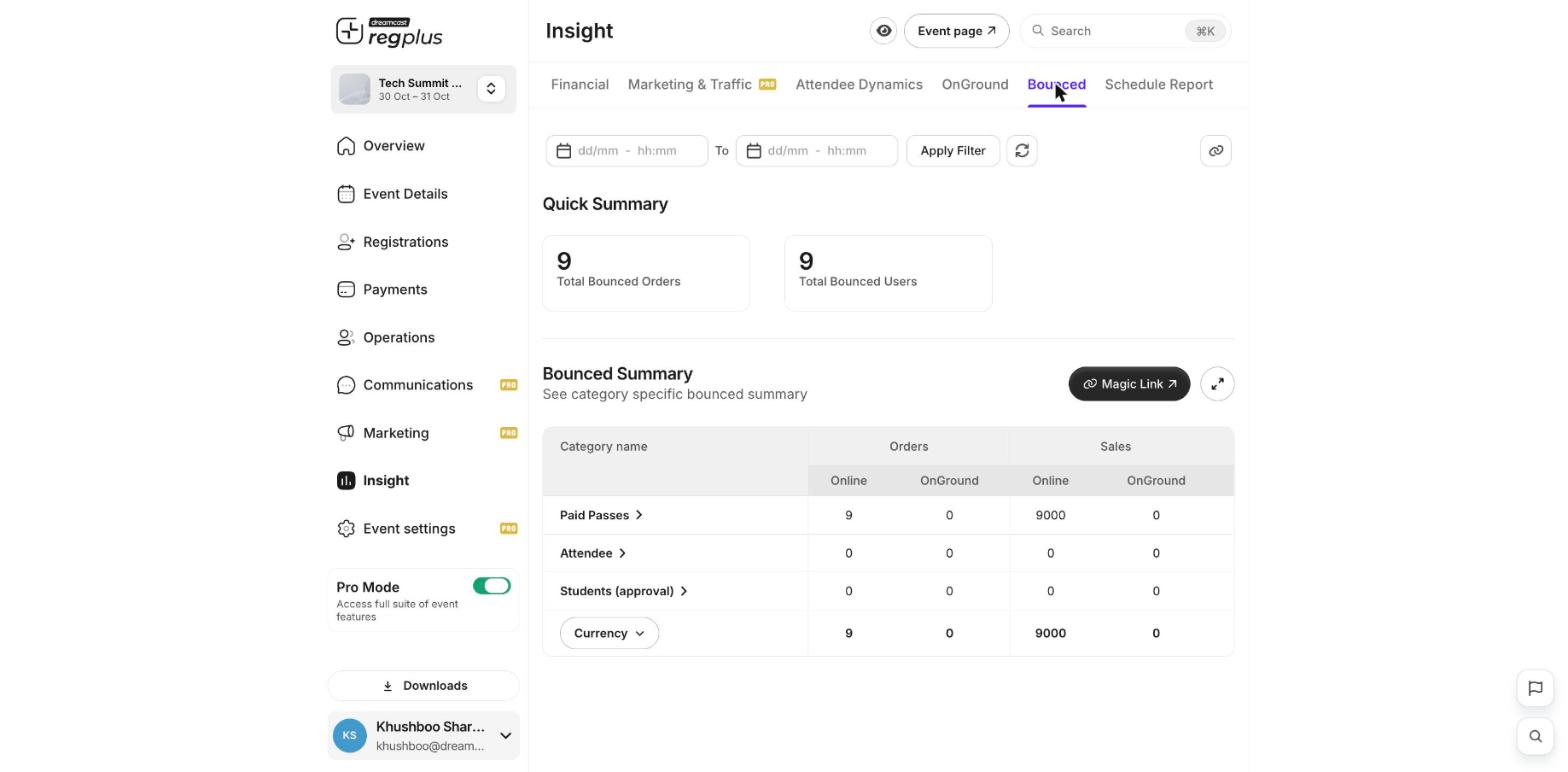Click the bottom-right search icon
1568x772 pixels.
(x=1536, y=737)
